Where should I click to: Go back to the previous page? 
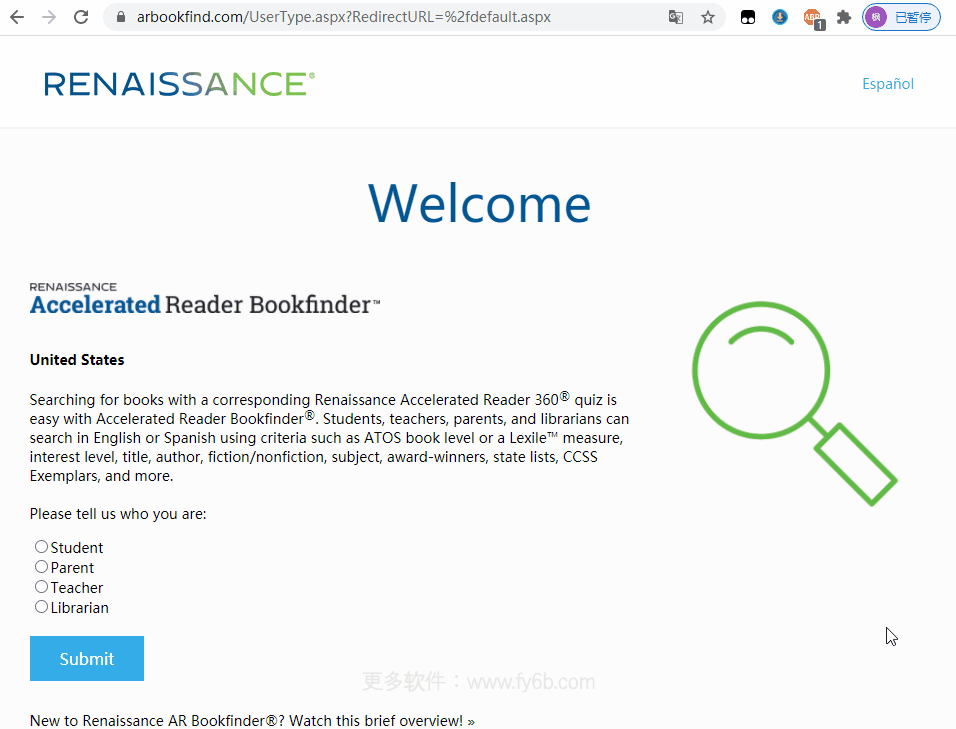pyautogui.click(x=17, y=17)
